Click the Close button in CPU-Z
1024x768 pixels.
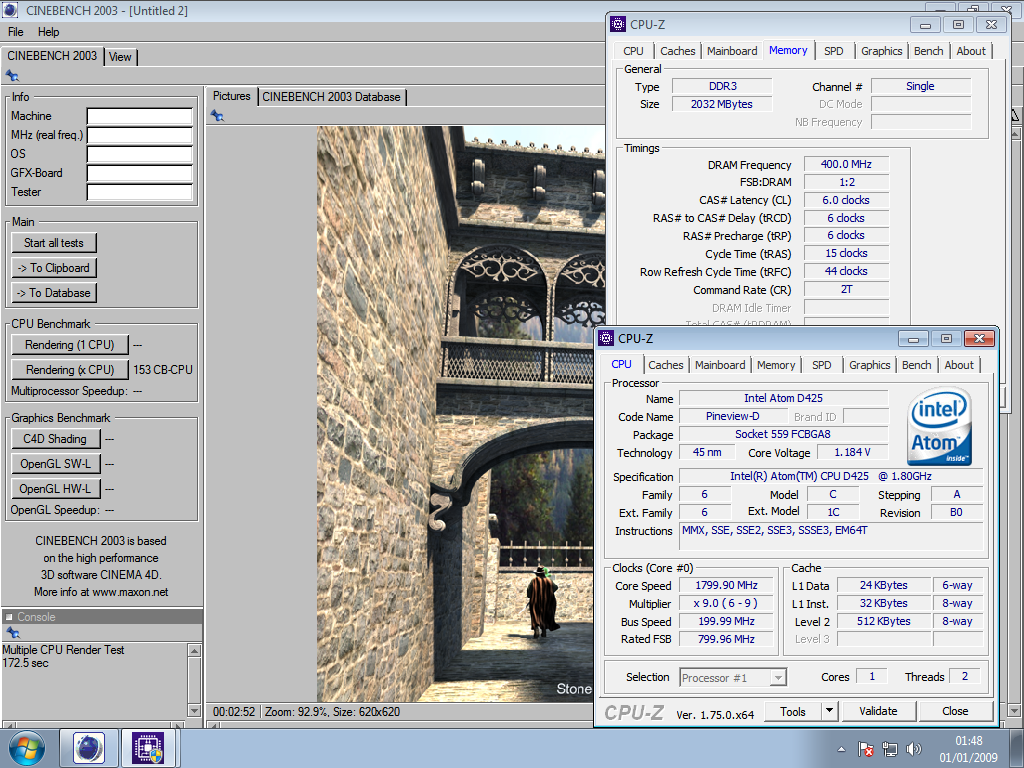(x=955, y=711)
